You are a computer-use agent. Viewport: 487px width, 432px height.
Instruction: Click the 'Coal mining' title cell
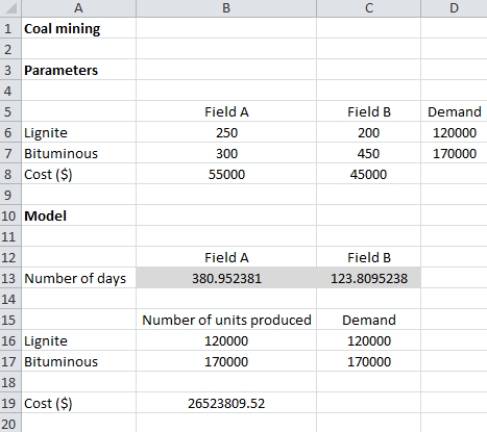[79, 28]
